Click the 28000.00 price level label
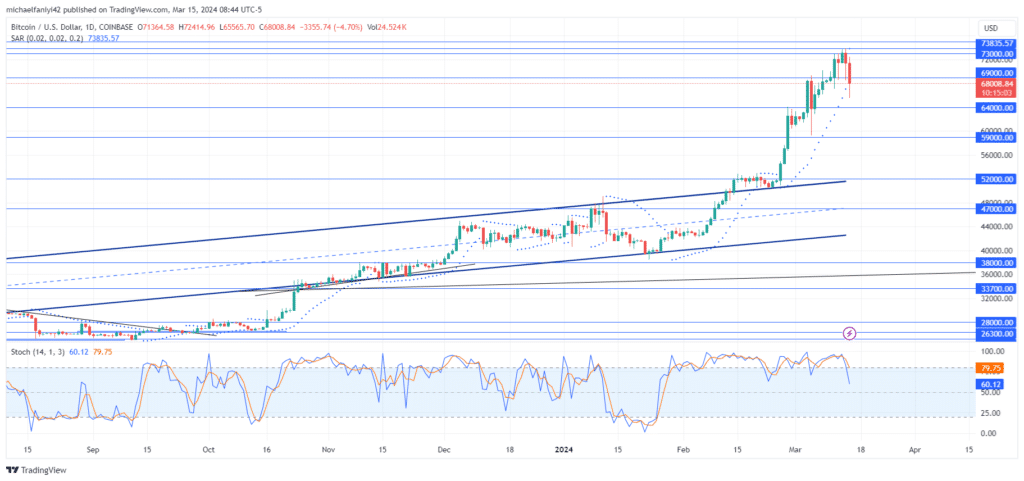The image size is (1024, 481). pyautogui.click(x=997, y=322)
